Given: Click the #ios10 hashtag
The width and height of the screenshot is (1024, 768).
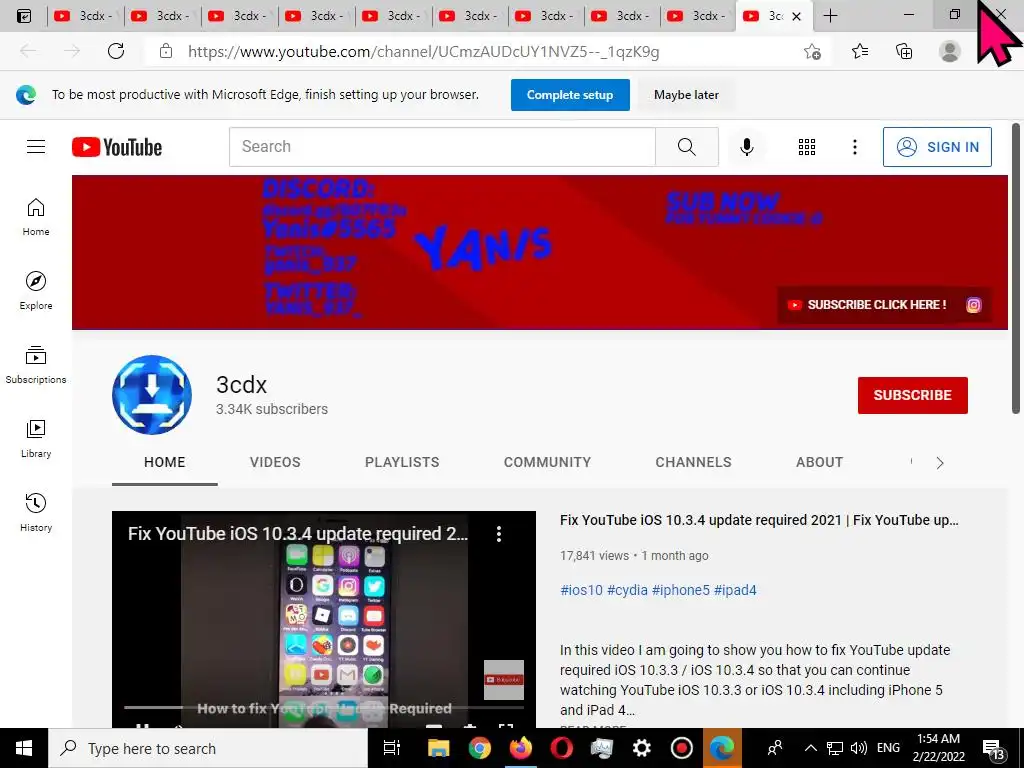Looking at the screenshot, I should [x=581, y=590].
